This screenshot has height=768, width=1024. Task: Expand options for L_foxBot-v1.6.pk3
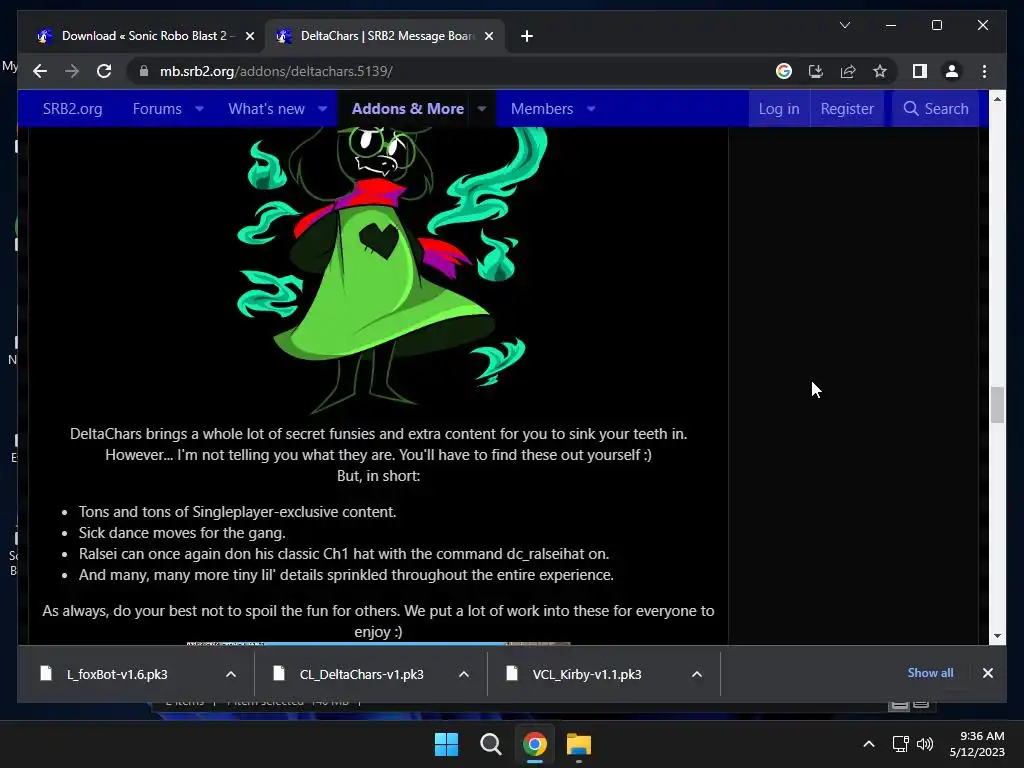[231, 674]
